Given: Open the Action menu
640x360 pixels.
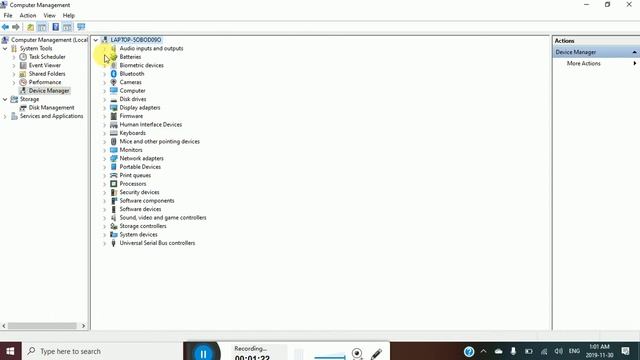Looking at the screenshot, I should [28, 16].
